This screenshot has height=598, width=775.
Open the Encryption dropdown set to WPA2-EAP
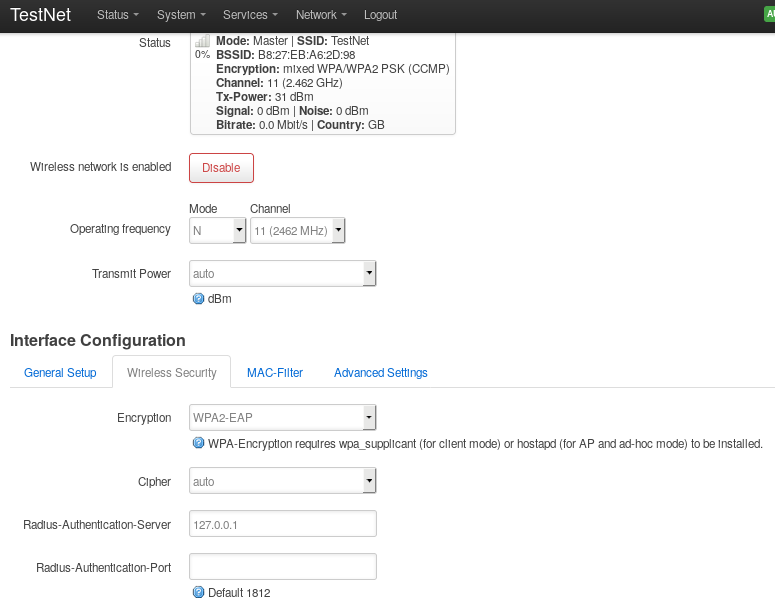click(282, 417)
